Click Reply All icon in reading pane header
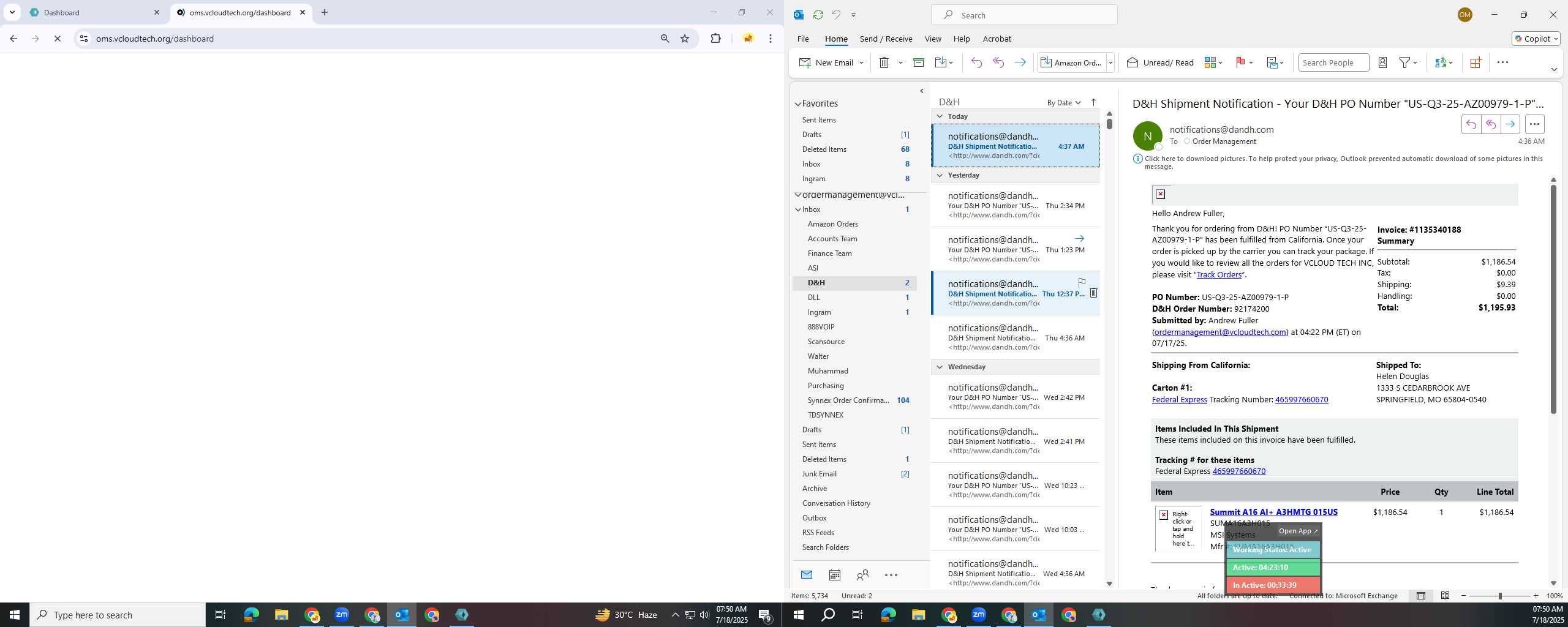Image resolution: width=1568 pixels, height=627 pixels. [x=1491, y=124]
